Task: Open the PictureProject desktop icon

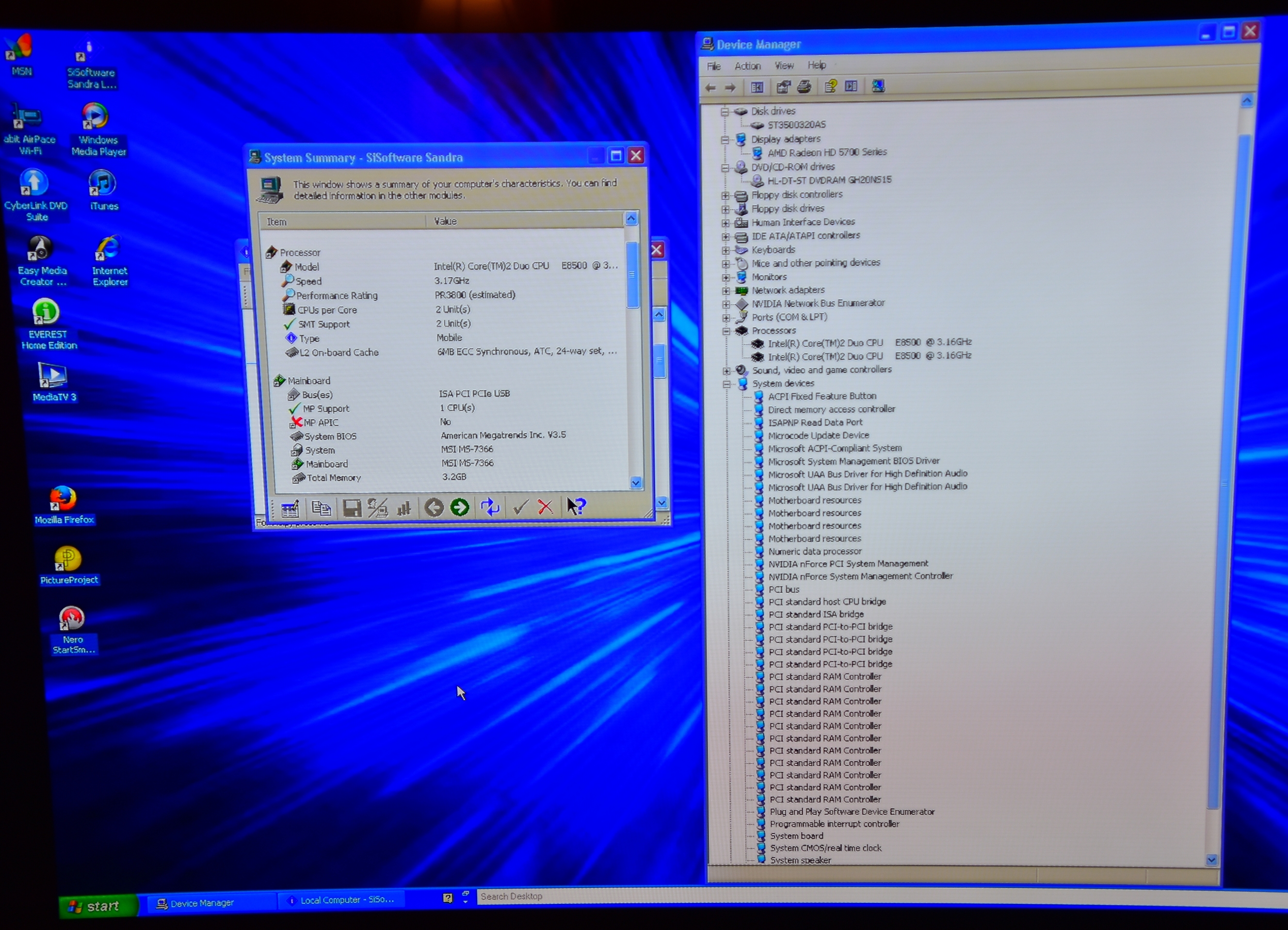Action: point(68,565)
